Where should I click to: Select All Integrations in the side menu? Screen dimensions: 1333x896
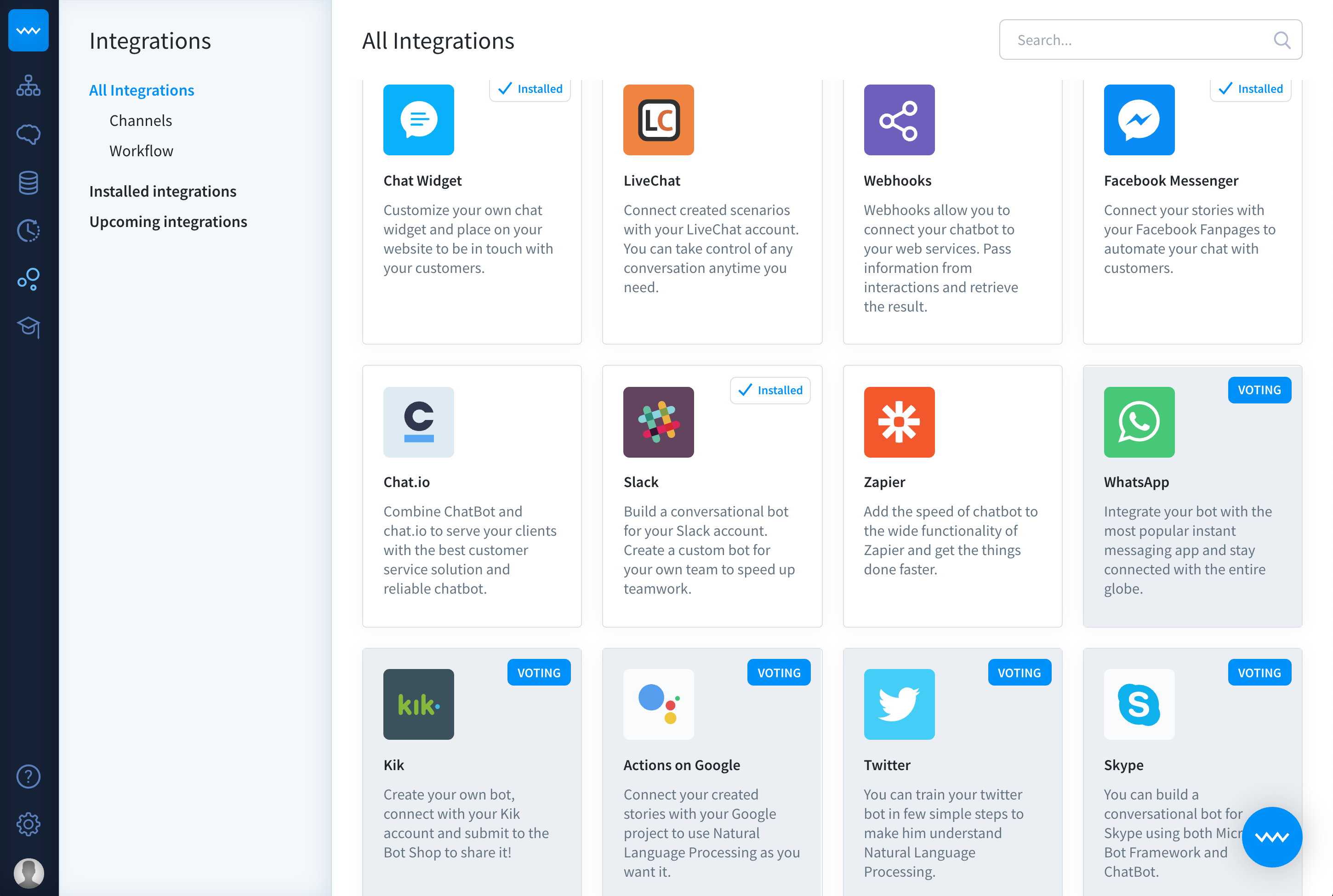142,90
